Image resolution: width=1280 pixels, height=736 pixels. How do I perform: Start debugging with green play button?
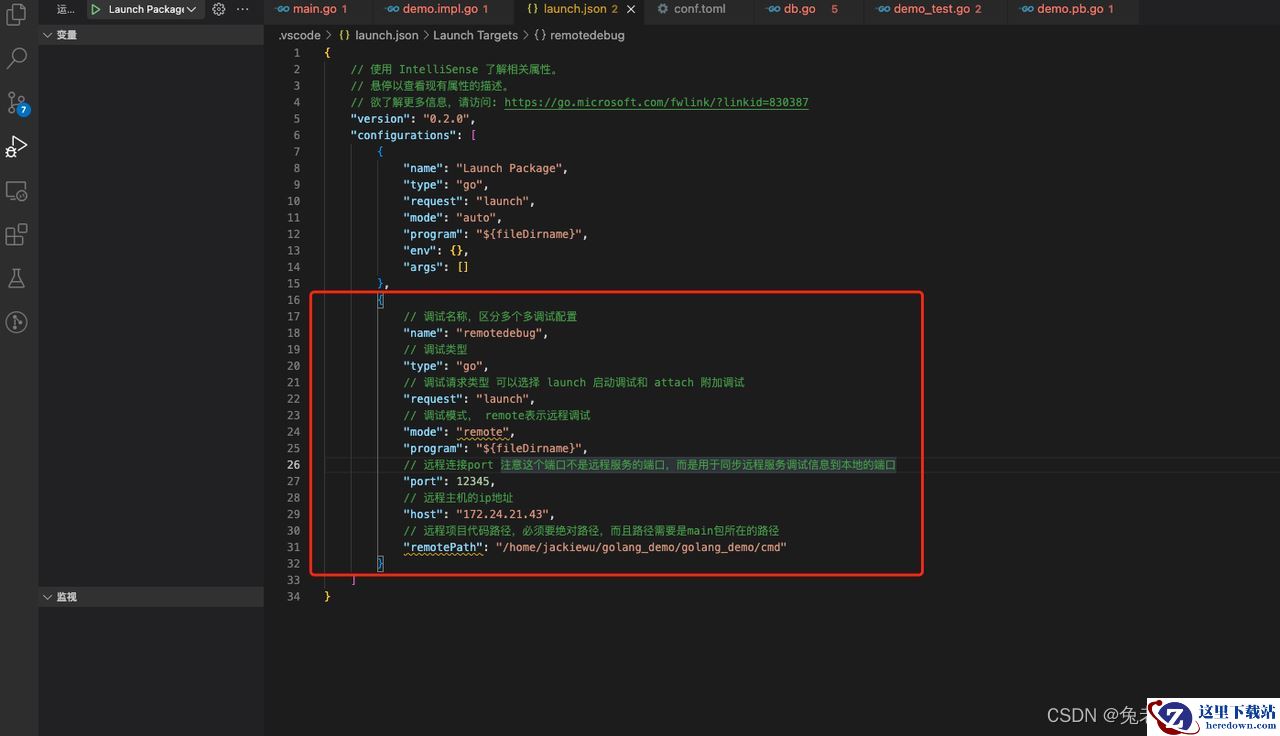click(96, 9)
